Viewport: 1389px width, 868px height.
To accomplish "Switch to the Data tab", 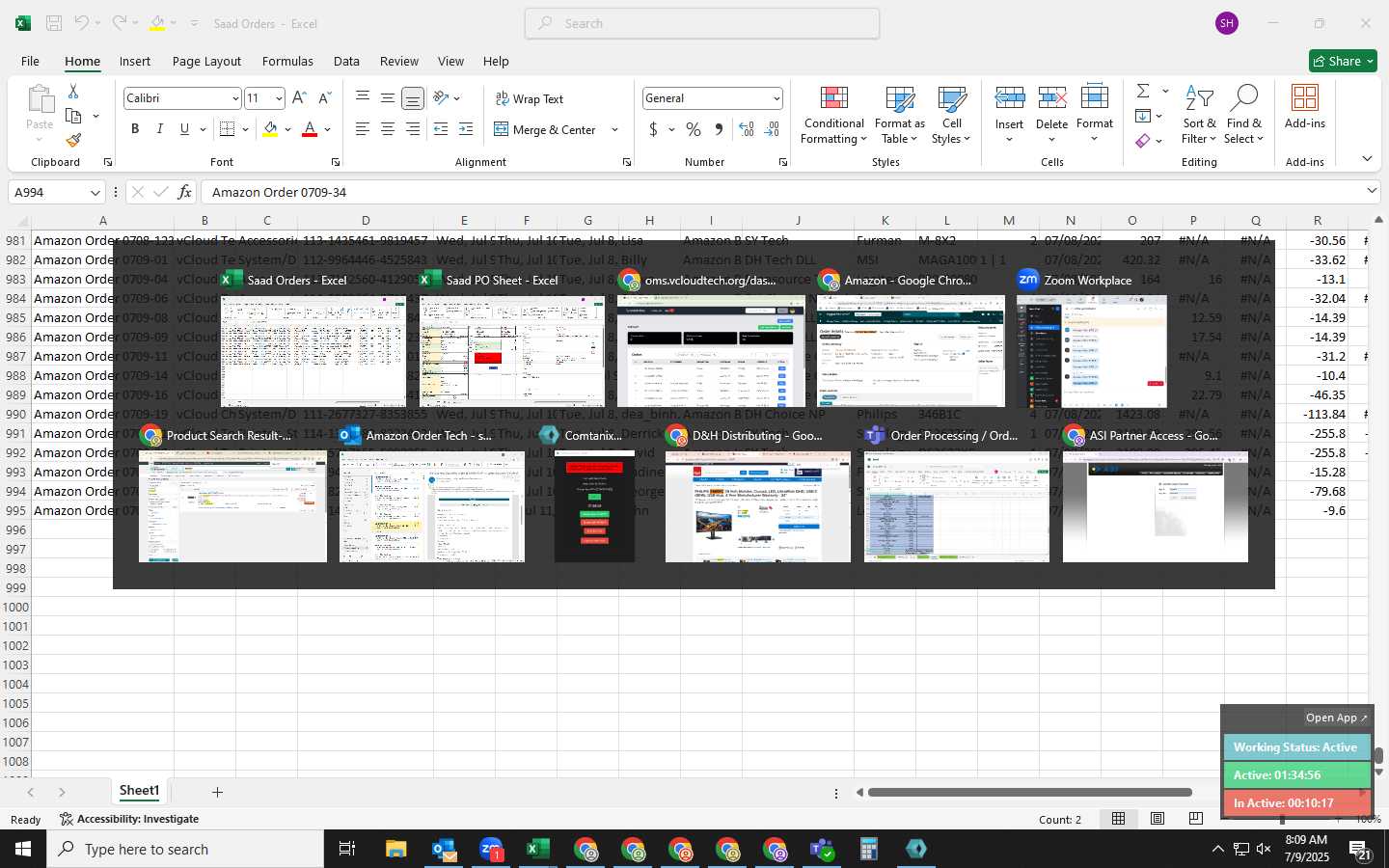I will click(346, 61).
